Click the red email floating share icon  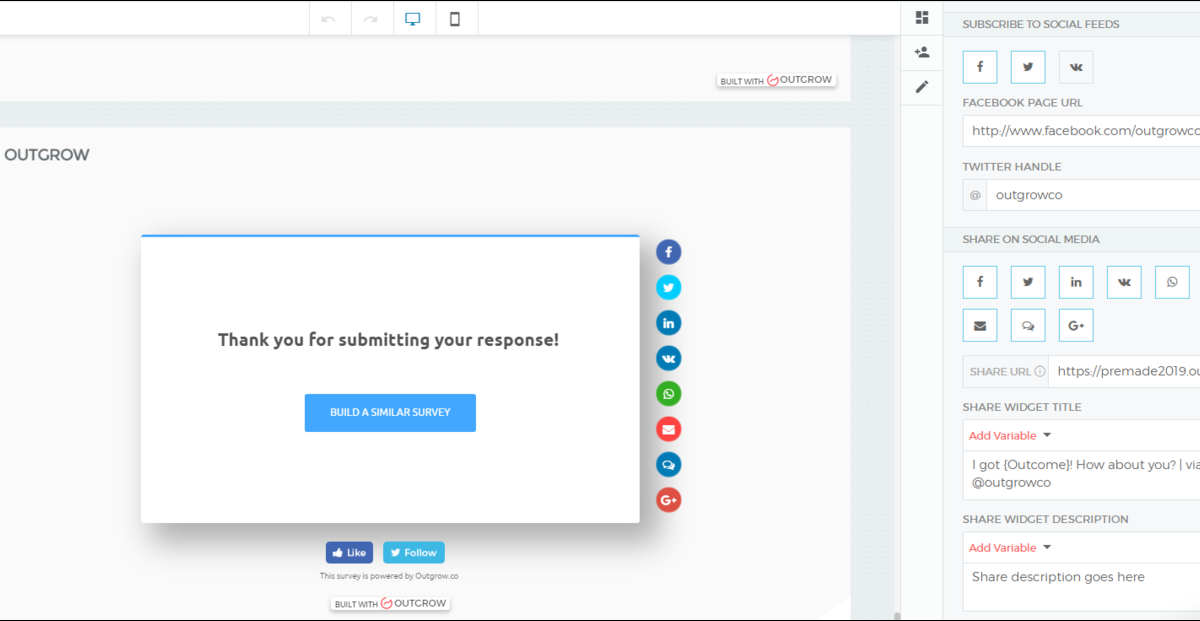(669, 430)
